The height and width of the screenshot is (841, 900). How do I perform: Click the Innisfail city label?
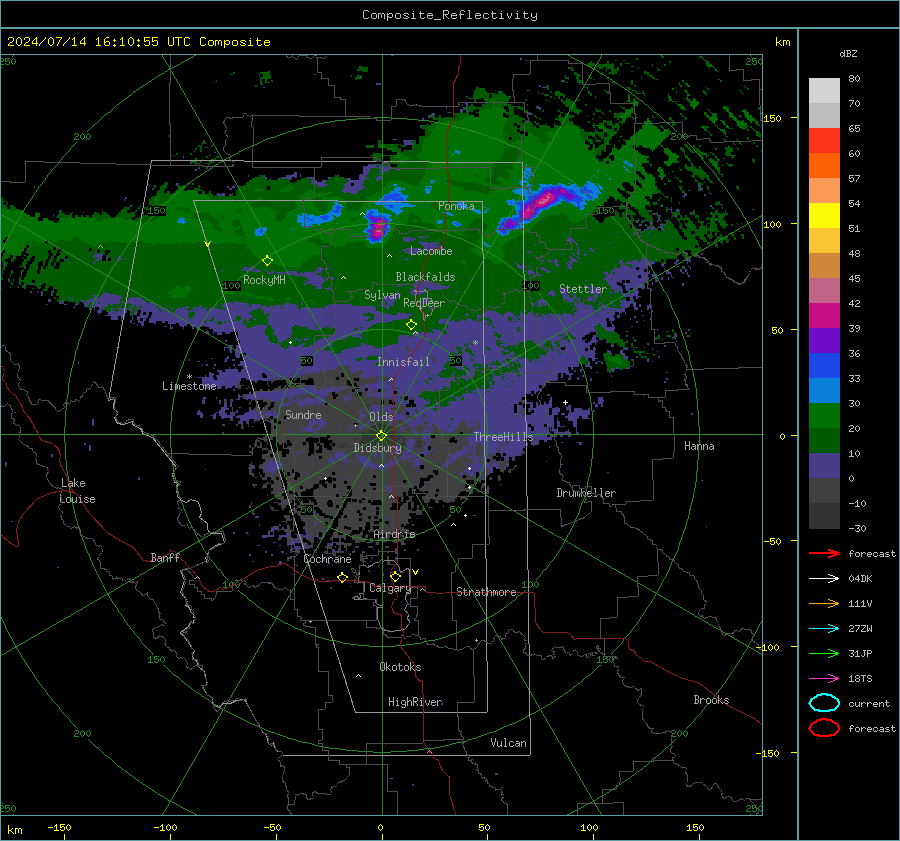tap(403, 362)
